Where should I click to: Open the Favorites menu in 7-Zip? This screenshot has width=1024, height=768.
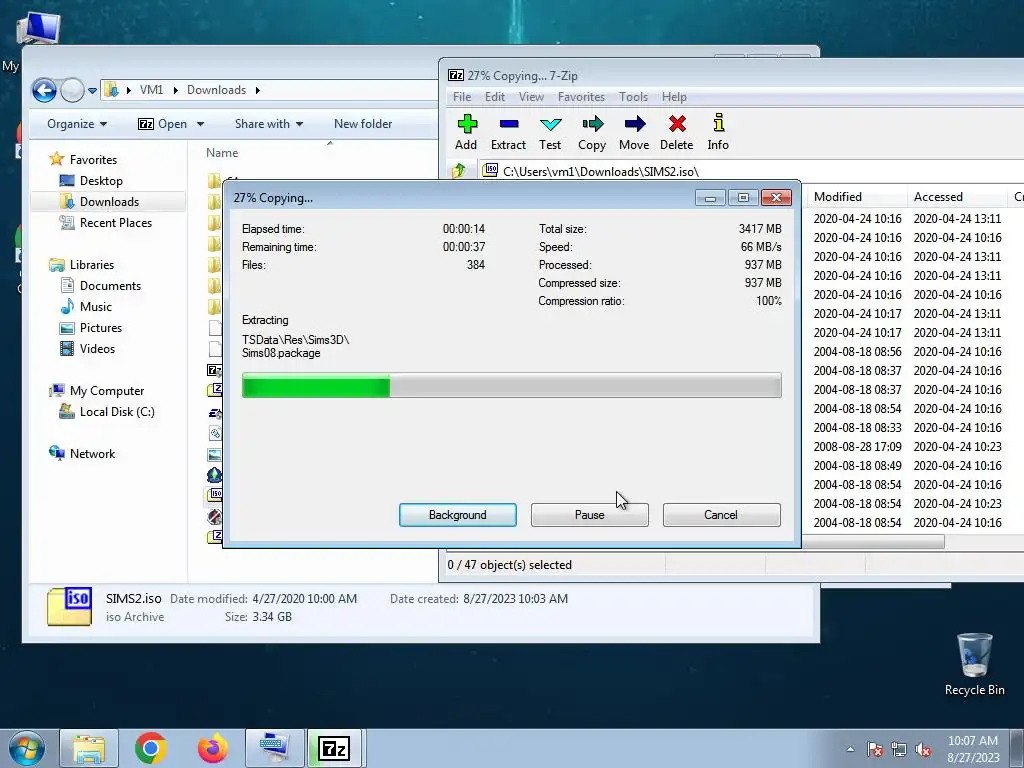(581, 97)
